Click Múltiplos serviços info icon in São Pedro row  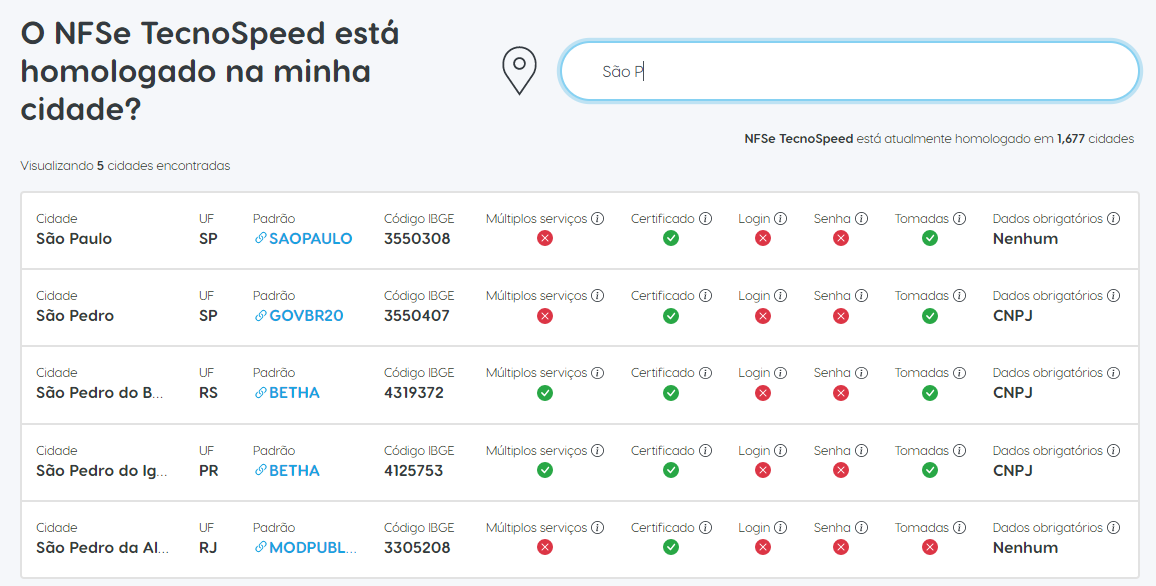[x=598, y=296]
